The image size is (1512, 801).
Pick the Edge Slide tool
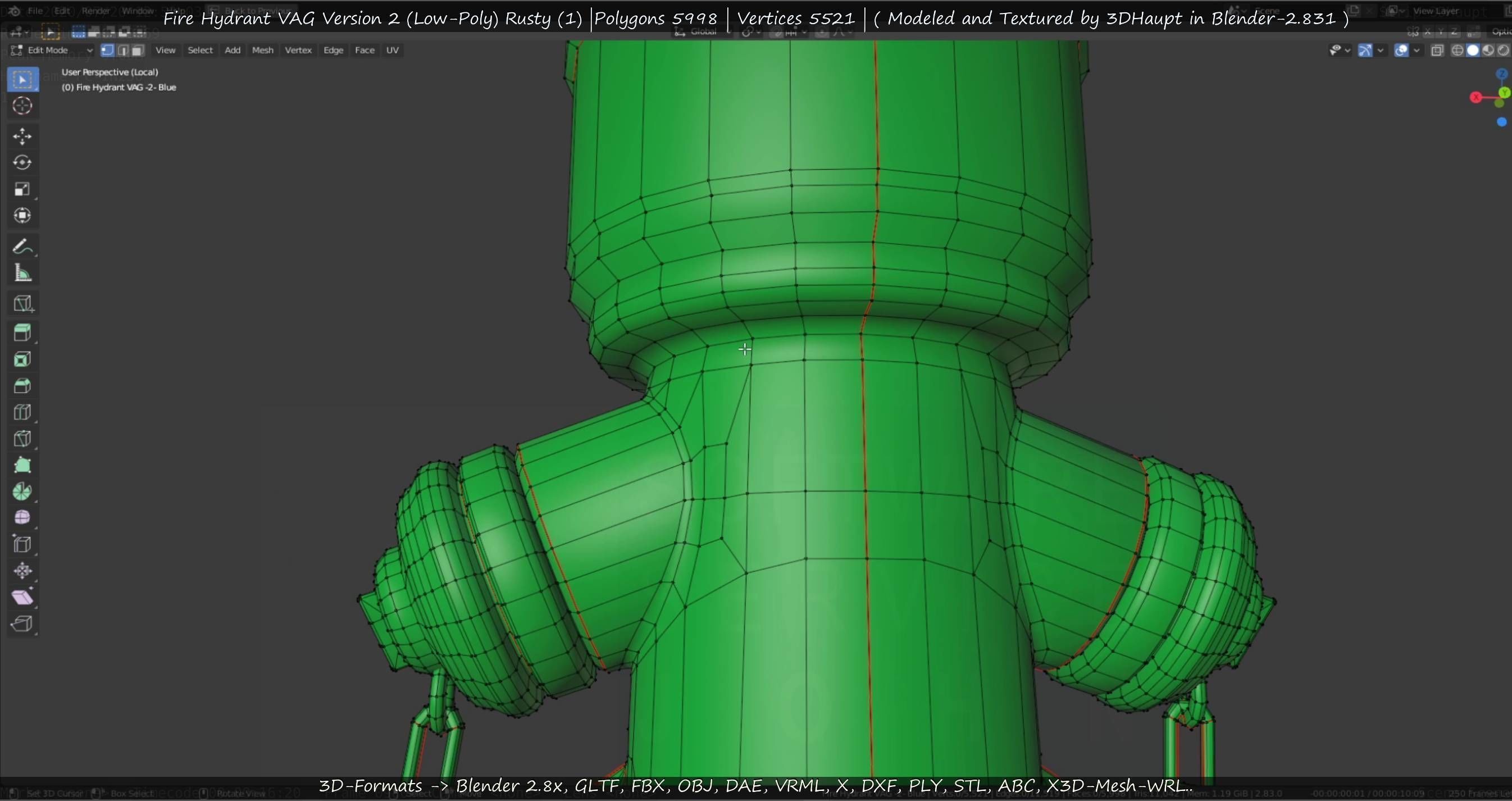click(23, 544)
